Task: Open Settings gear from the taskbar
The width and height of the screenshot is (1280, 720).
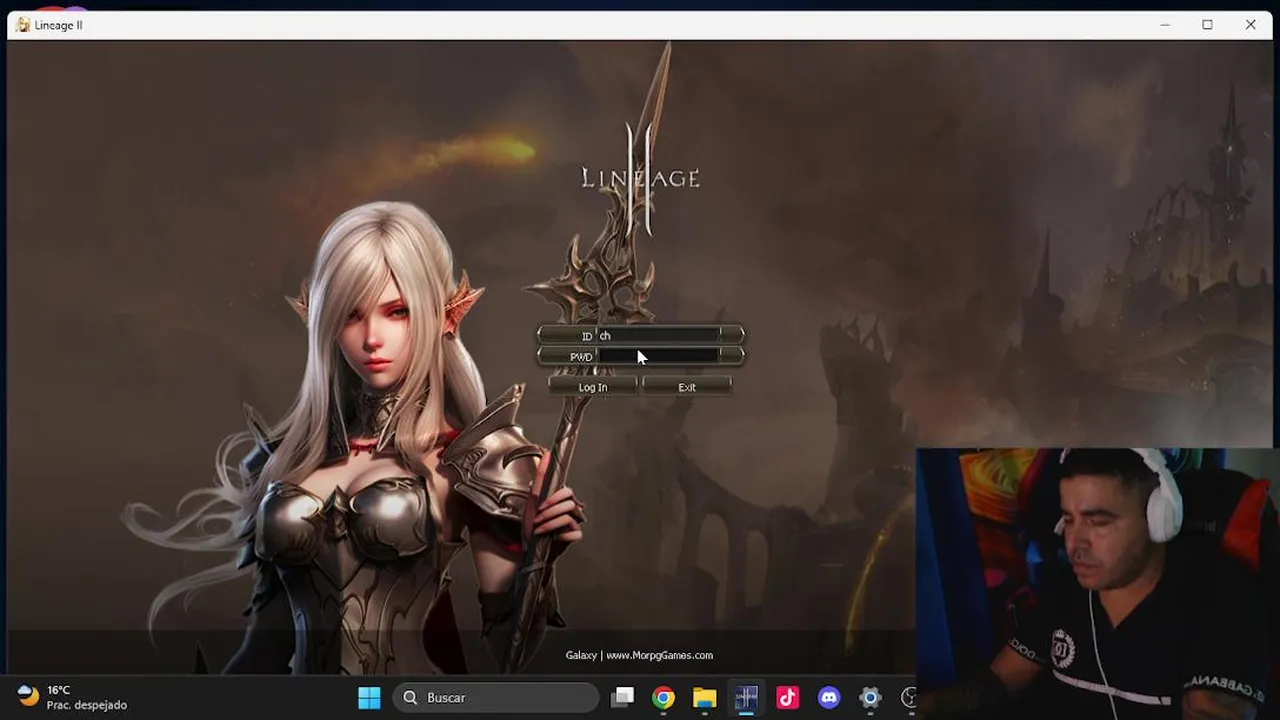Action: [870, 697]
